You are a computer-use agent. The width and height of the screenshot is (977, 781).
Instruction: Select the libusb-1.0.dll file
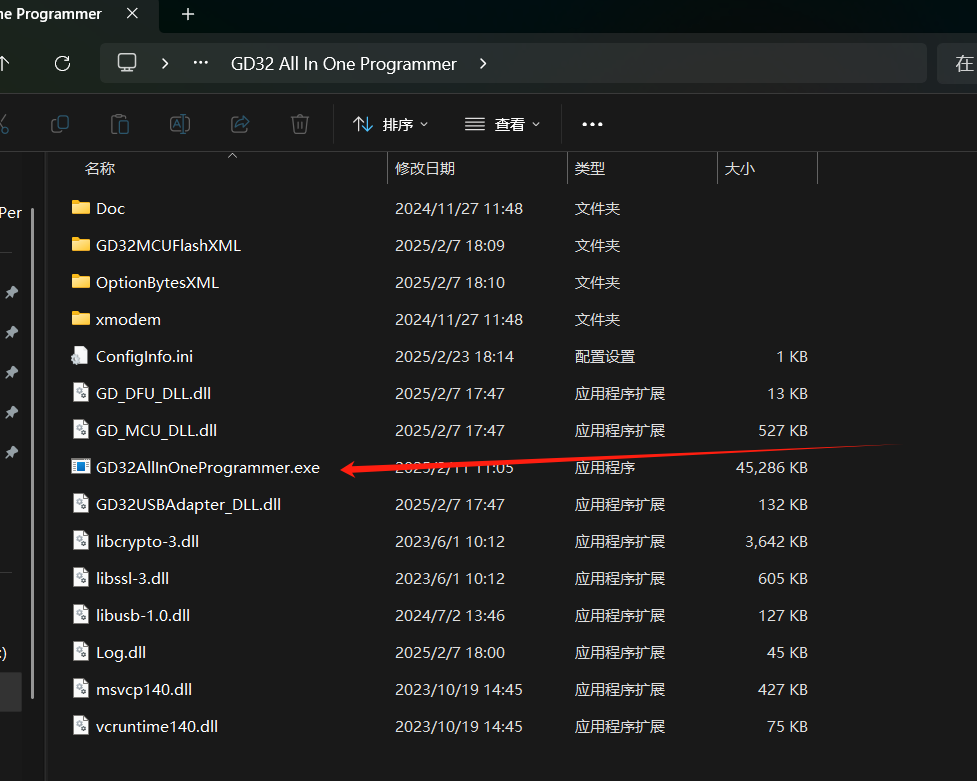(142, 615)
